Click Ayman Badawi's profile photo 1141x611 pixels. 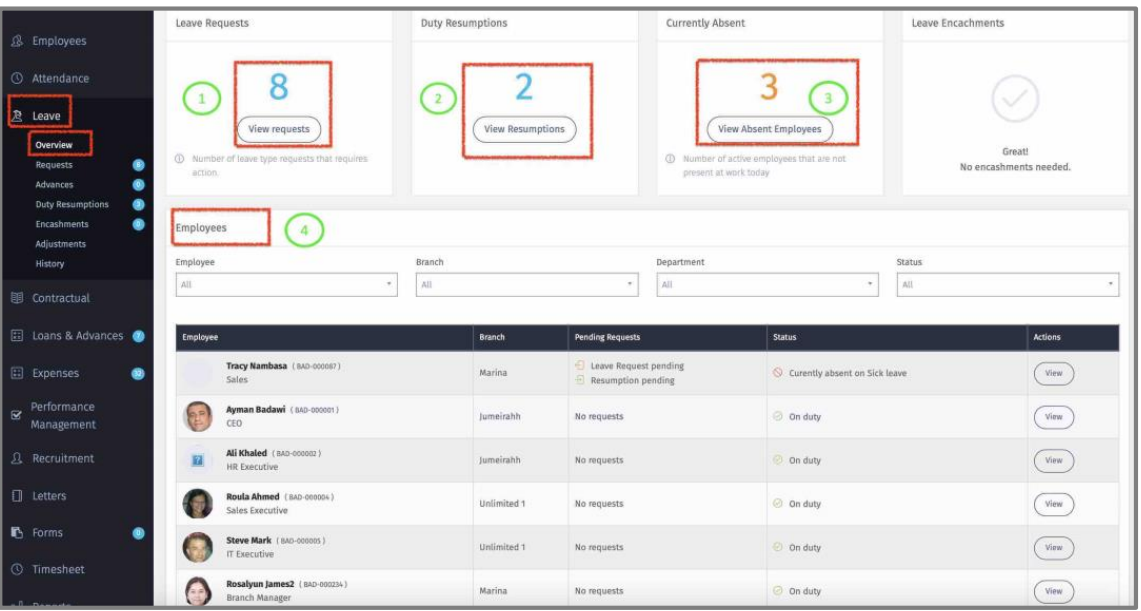198,417
